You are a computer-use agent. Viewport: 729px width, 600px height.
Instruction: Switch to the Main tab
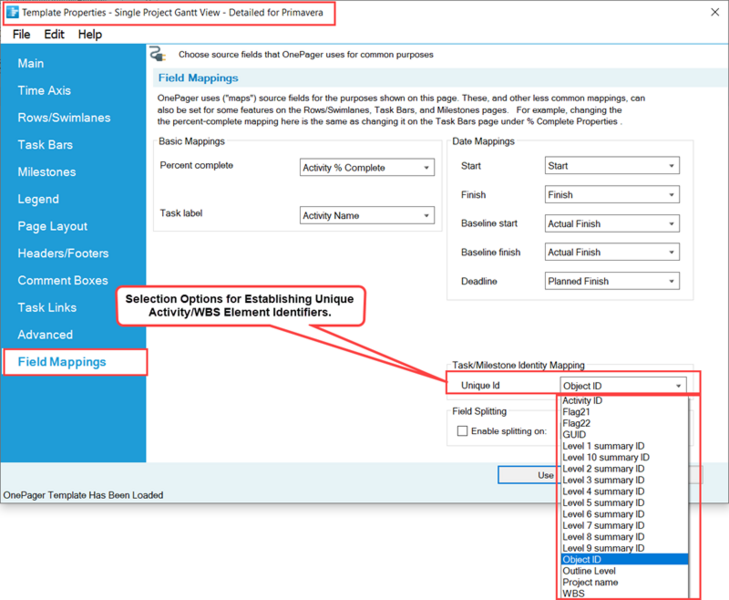tap(31, 64)
